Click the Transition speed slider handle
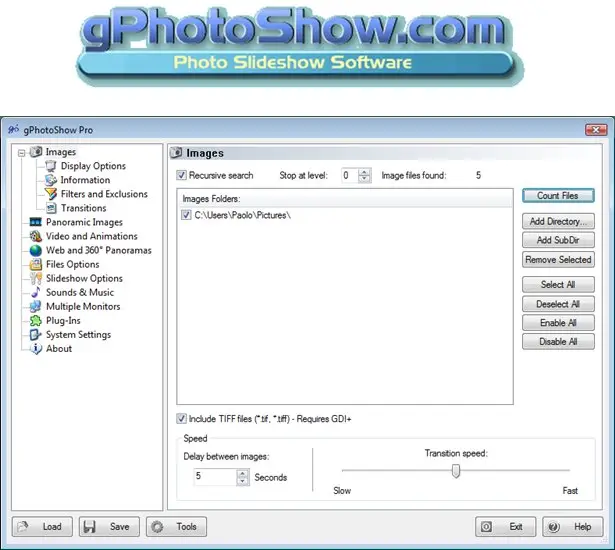The image size is (615, 550). point(456,471)
